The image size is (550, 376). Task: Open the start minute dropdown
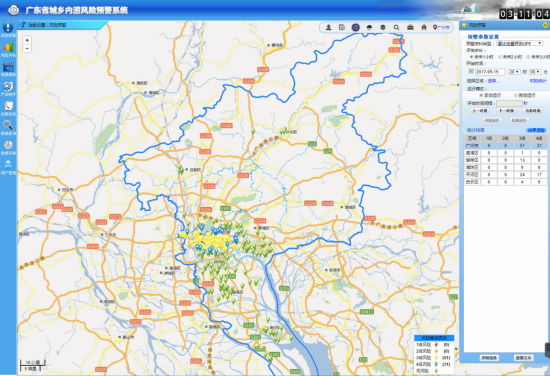tap(535, 72)
